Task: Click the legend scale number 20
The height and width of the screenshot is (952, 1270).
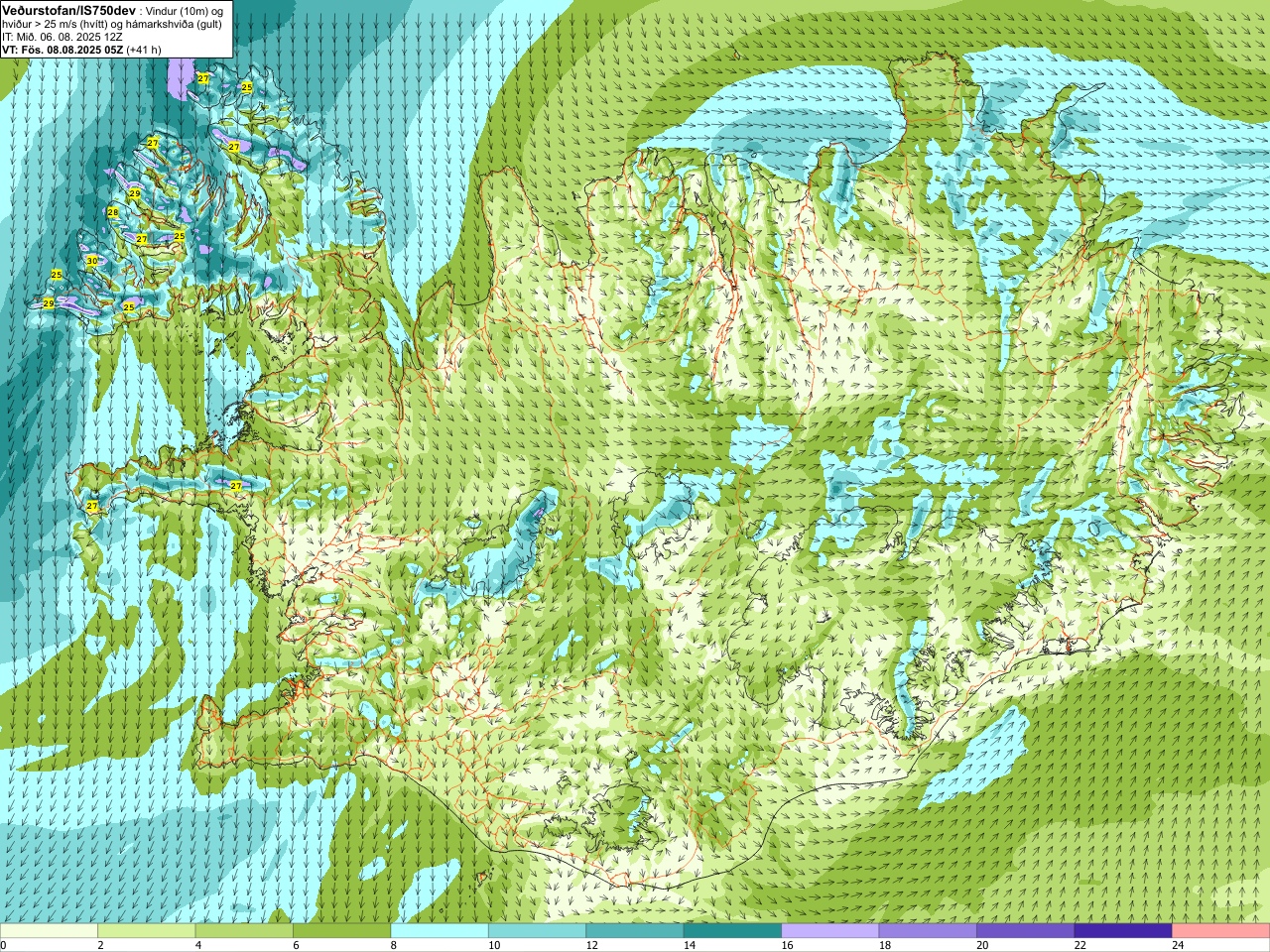Action: pos(982,945)
